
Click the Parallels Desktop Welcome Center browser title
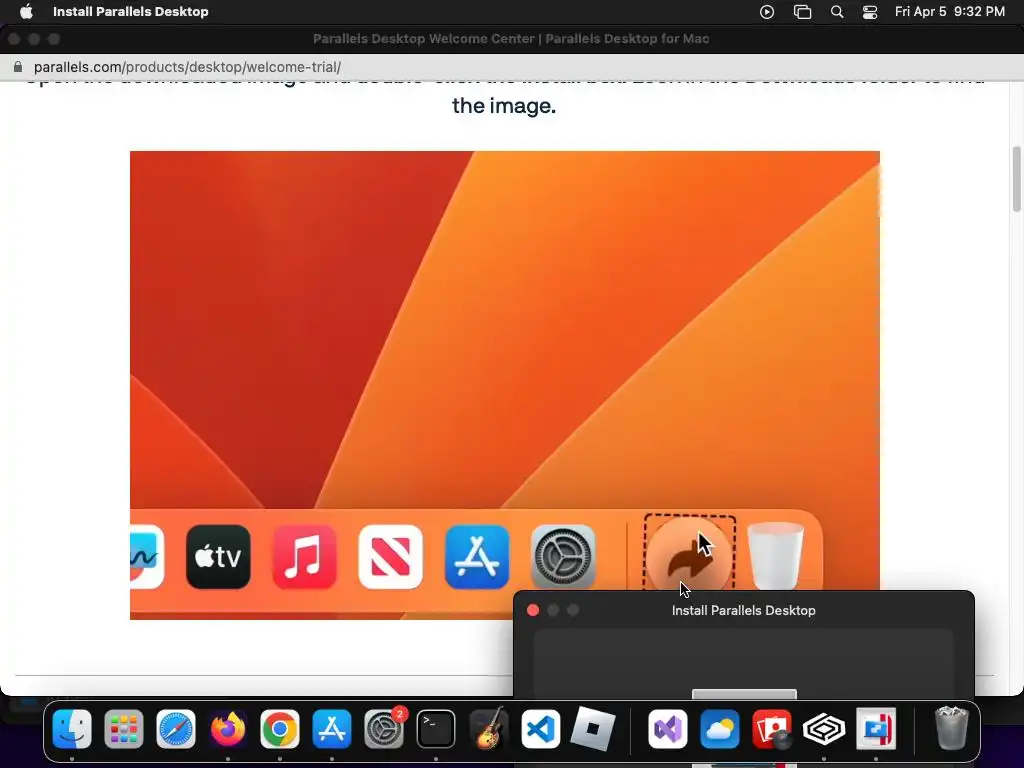(x=511, y=39)
